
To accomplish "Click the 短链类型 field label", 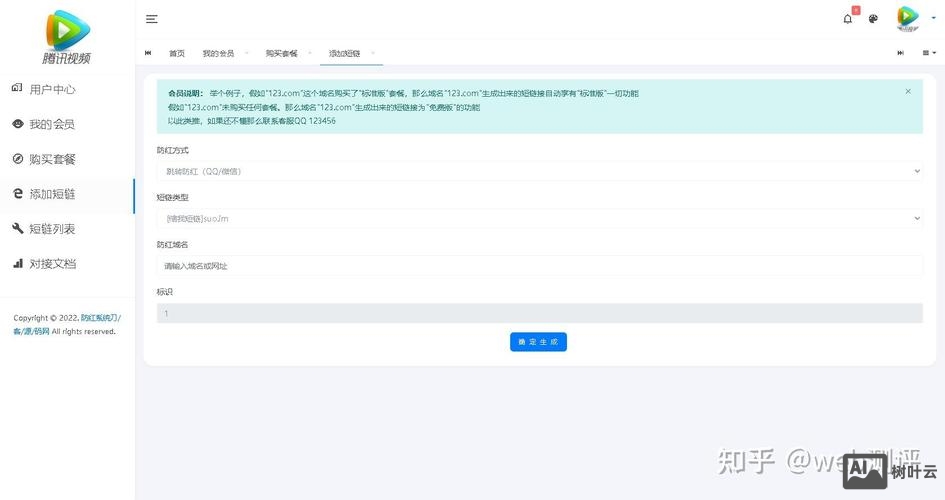I will point(172,197).
